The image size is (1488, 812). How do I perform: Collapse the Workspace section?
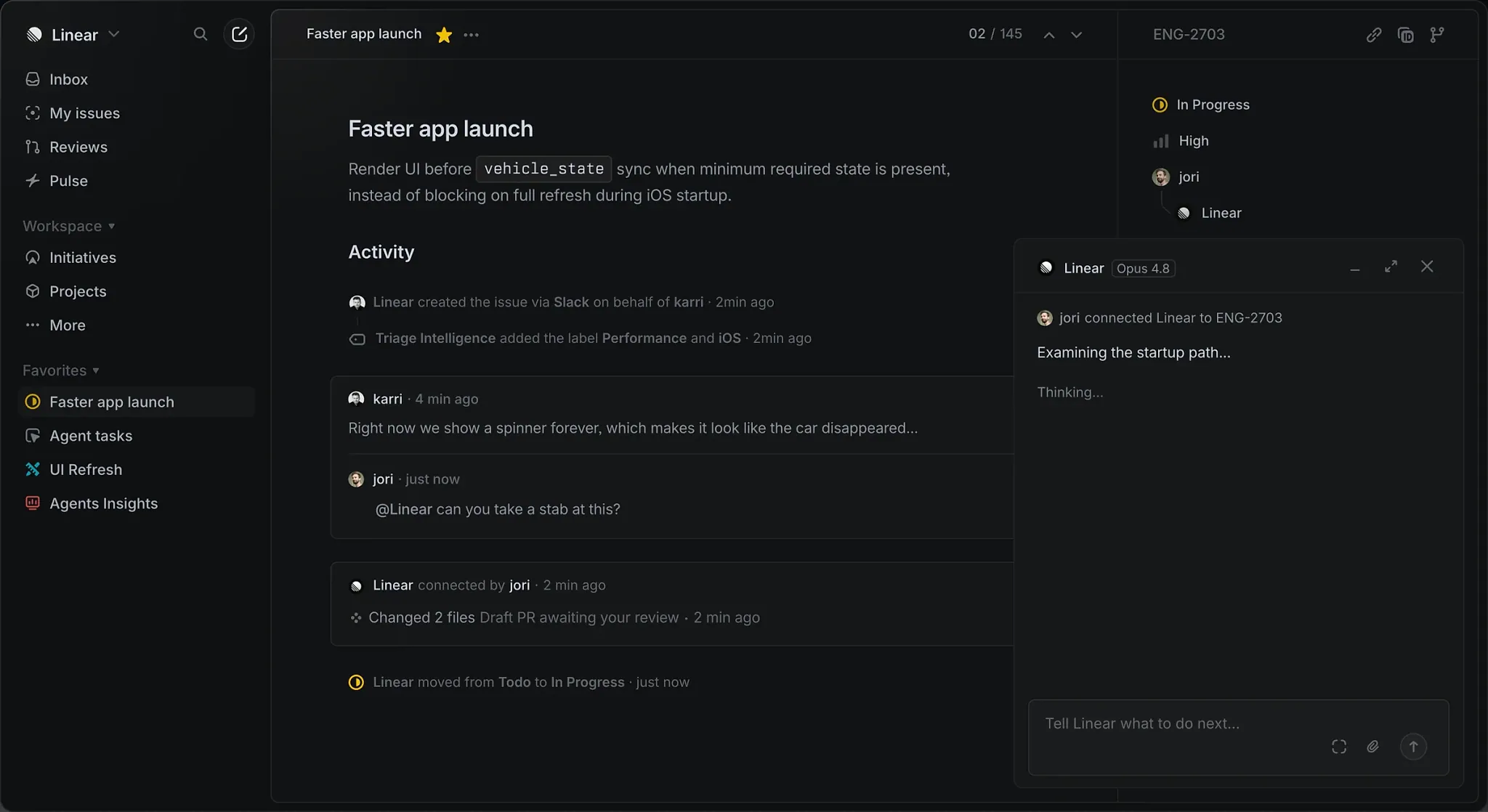coord(70,226)
